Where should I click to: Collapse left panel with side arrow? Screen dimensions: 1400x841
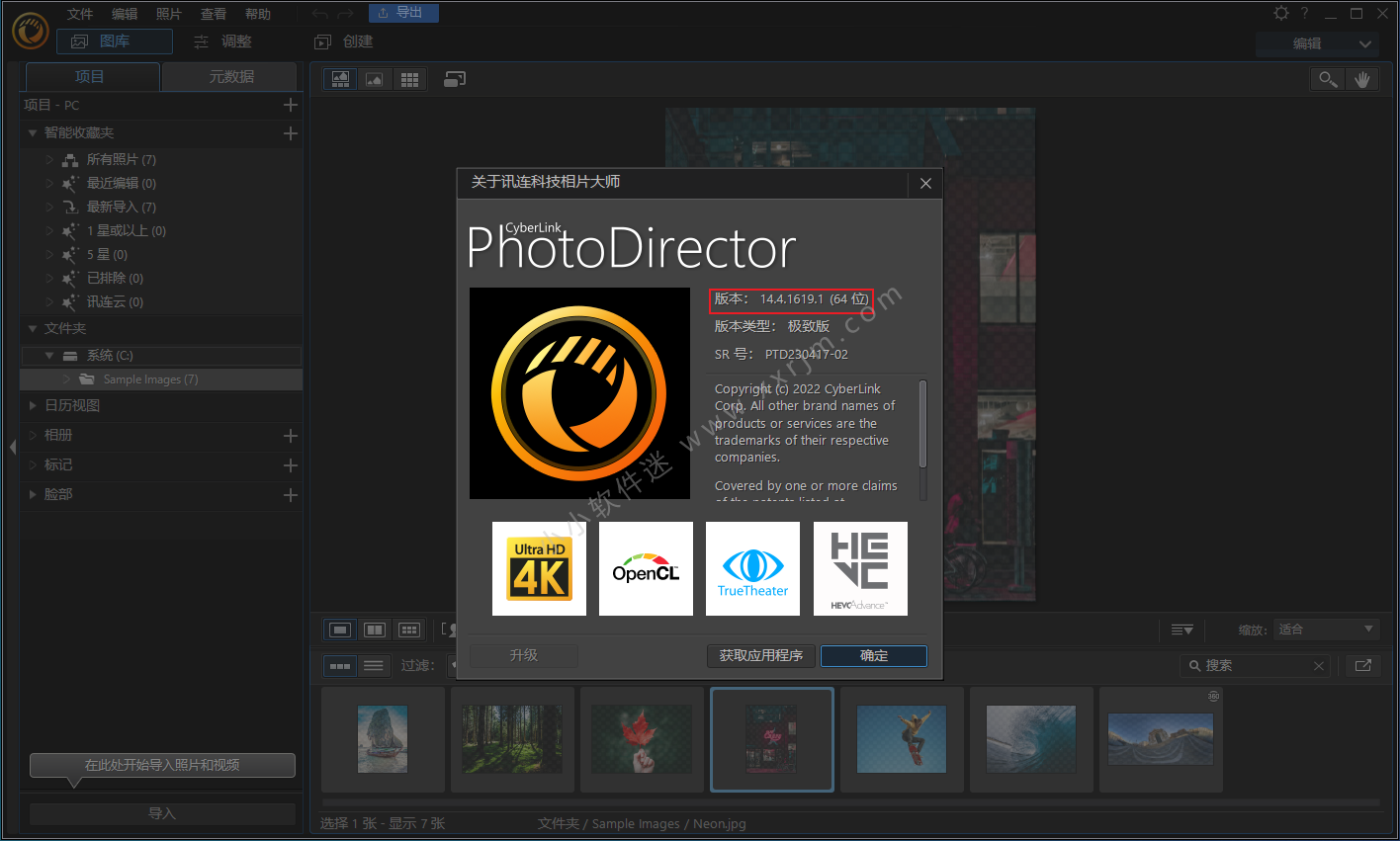tap(12, 447)
